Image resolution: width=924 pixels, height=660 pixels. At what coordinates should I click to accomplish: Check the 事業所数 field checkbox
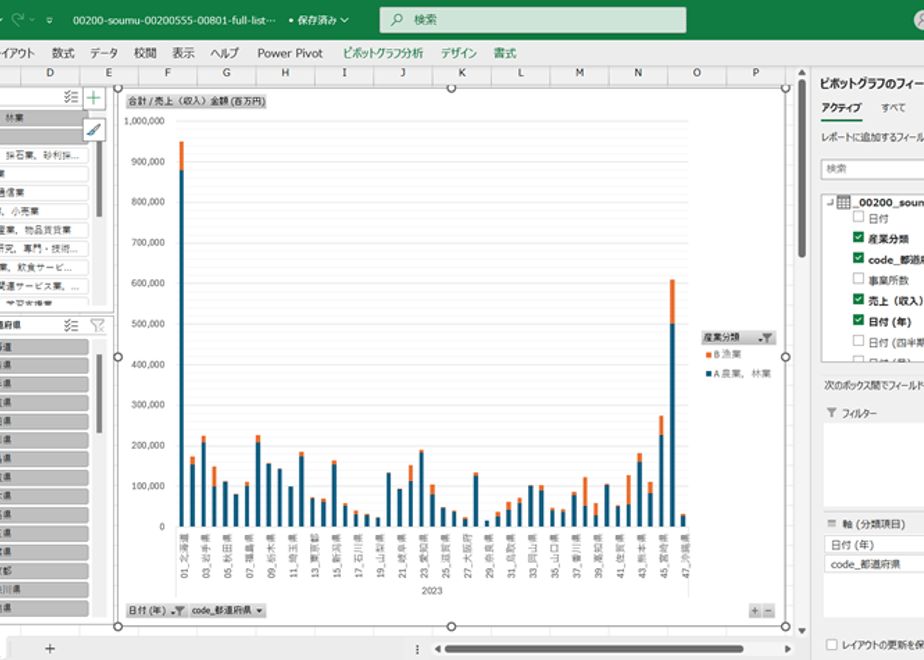coord(859,279)
